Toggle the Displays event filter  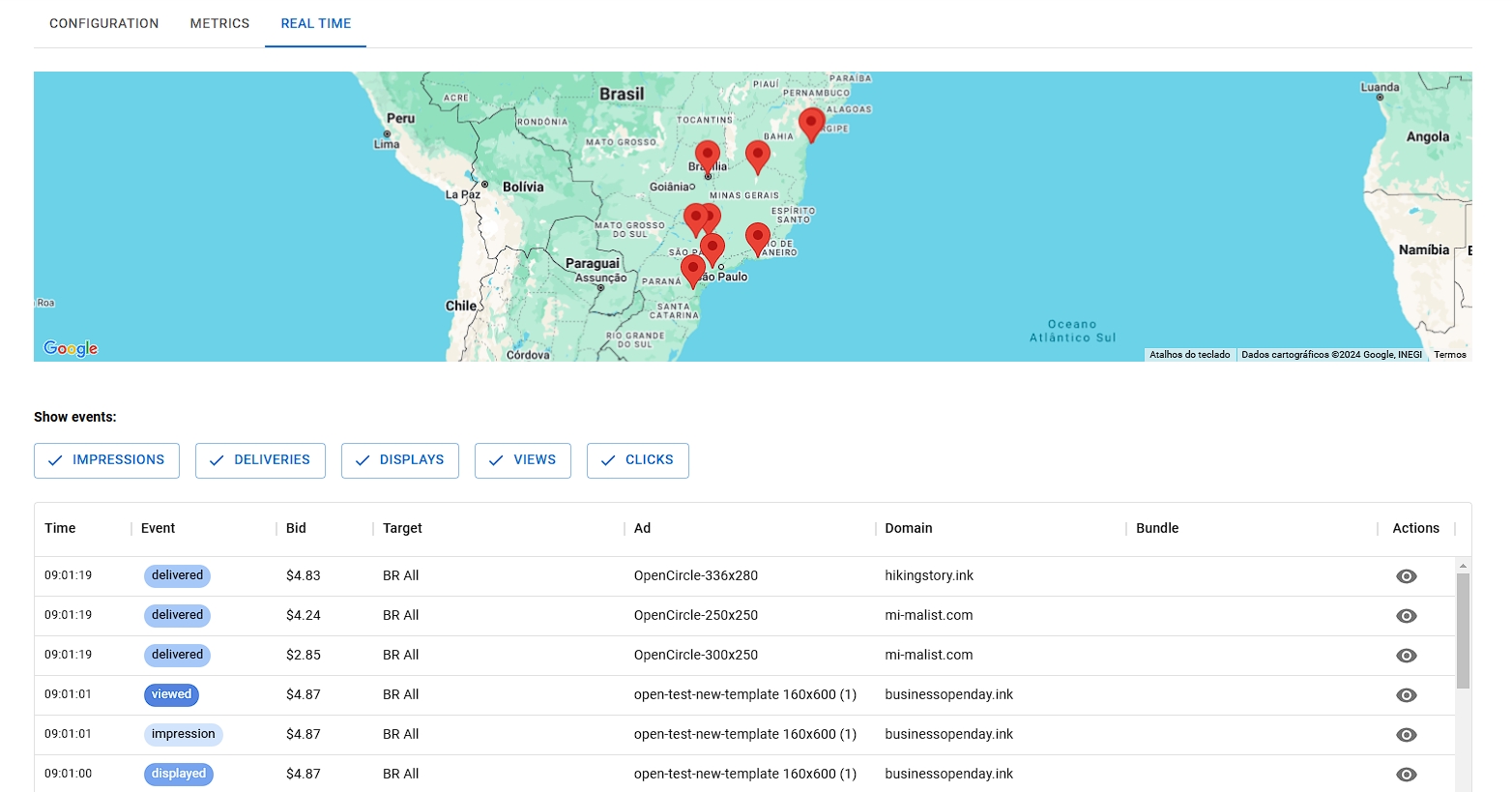[399, 460]
